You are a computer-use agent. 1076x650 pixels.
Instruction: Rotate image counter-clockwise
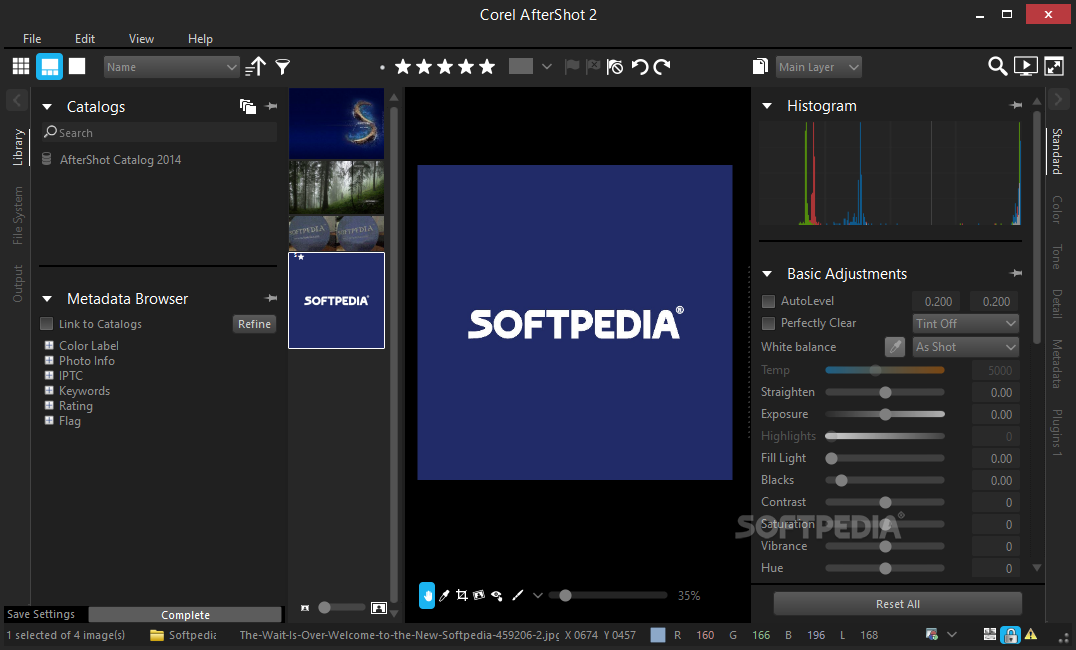(x=640, y=67)
